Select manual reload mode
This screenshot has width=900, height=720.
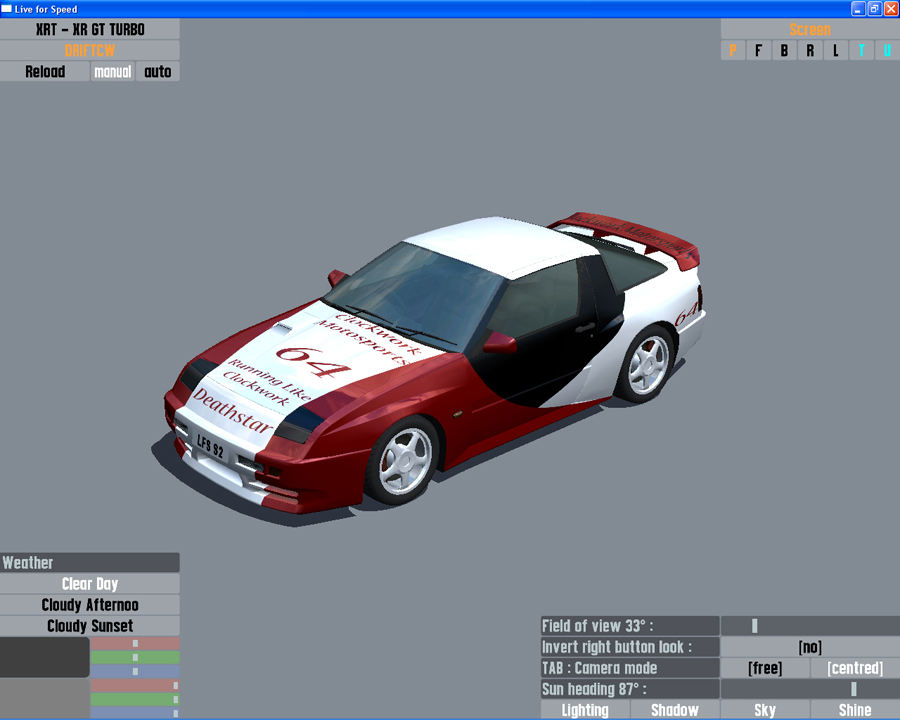(112, 71)
